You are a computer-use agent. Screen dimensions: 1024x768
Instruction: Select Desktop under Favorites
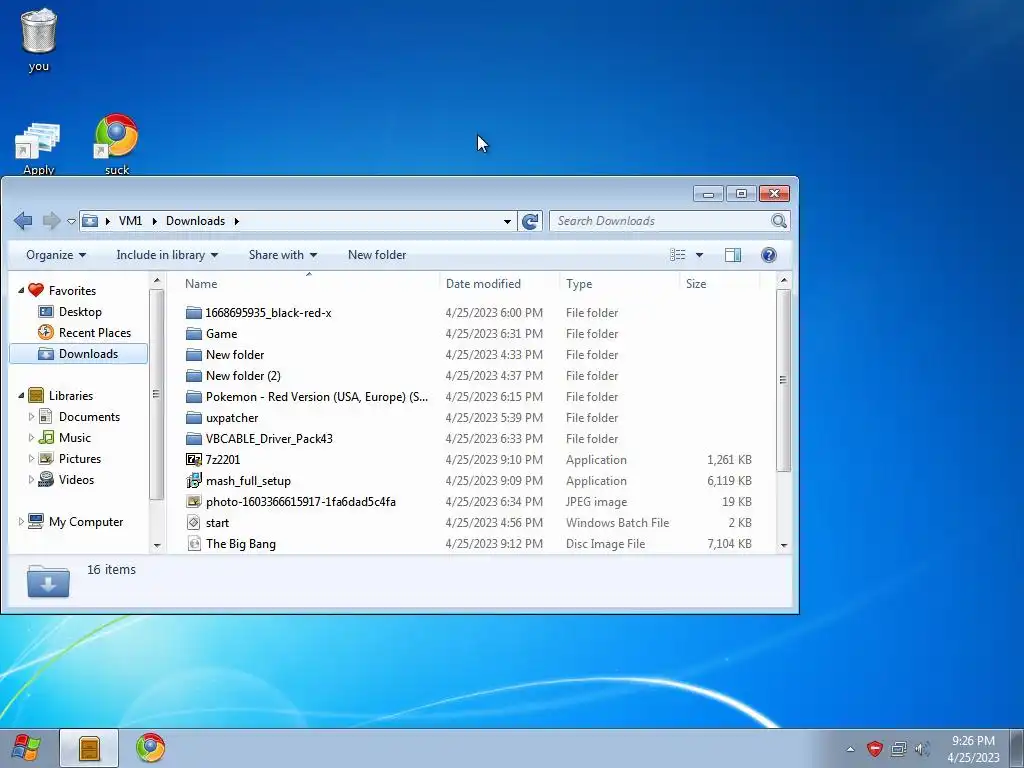click(80, 312)
